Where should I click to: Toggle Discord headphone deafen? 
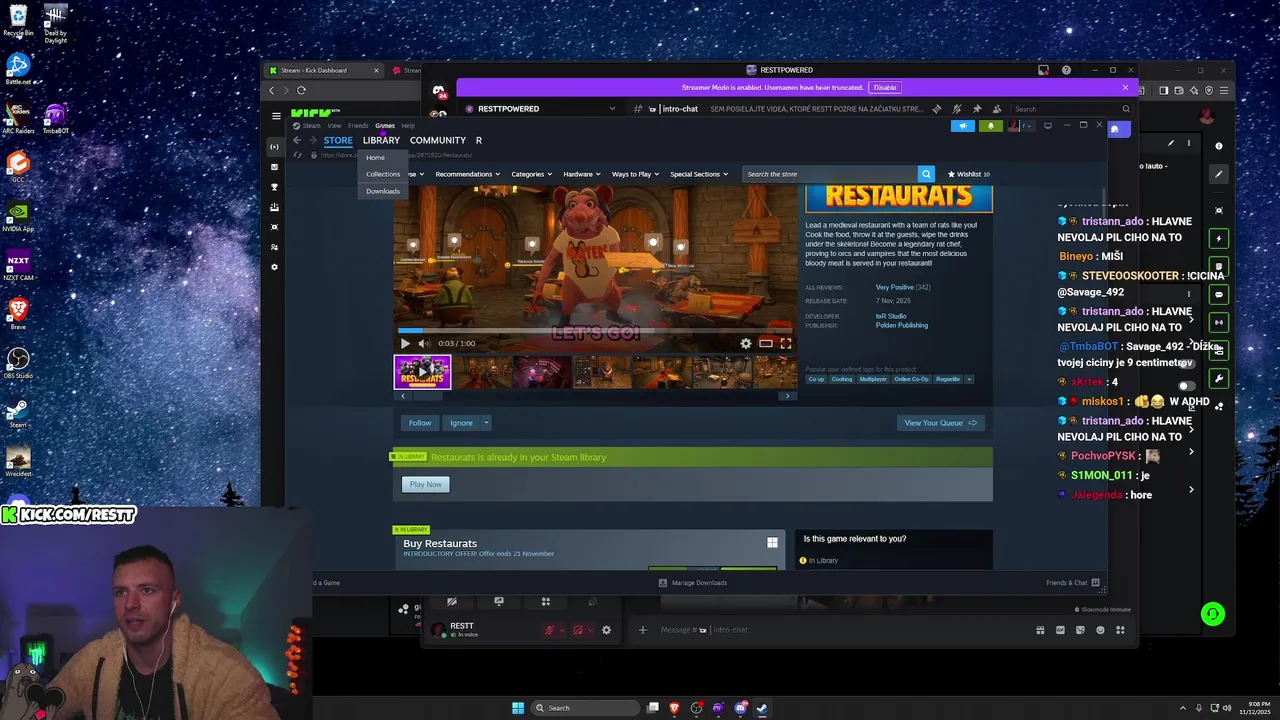pos(578,630)
